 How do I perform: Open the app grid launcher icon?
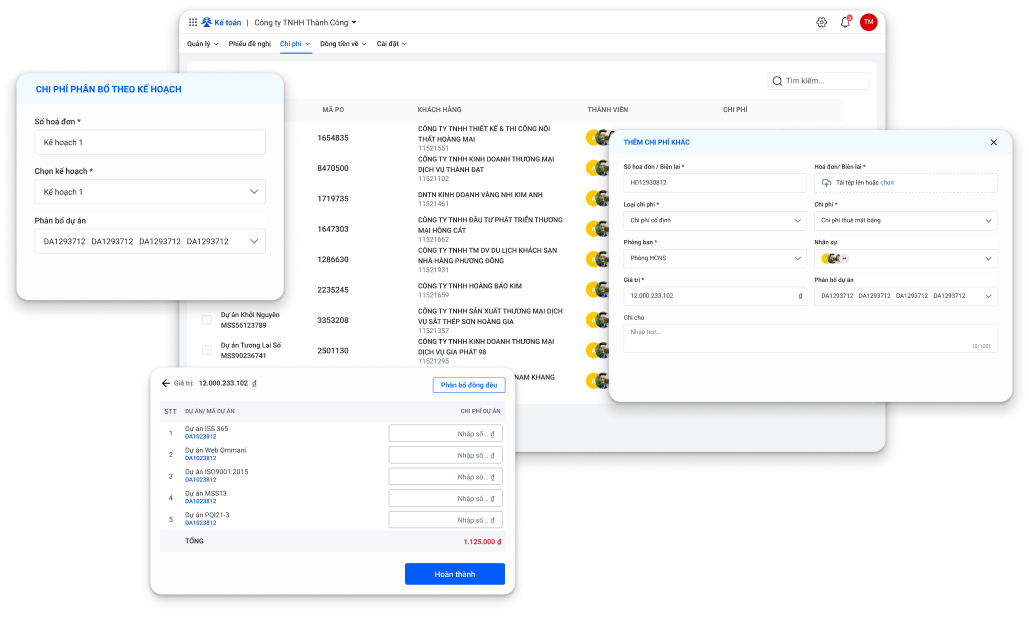point(193,22)
